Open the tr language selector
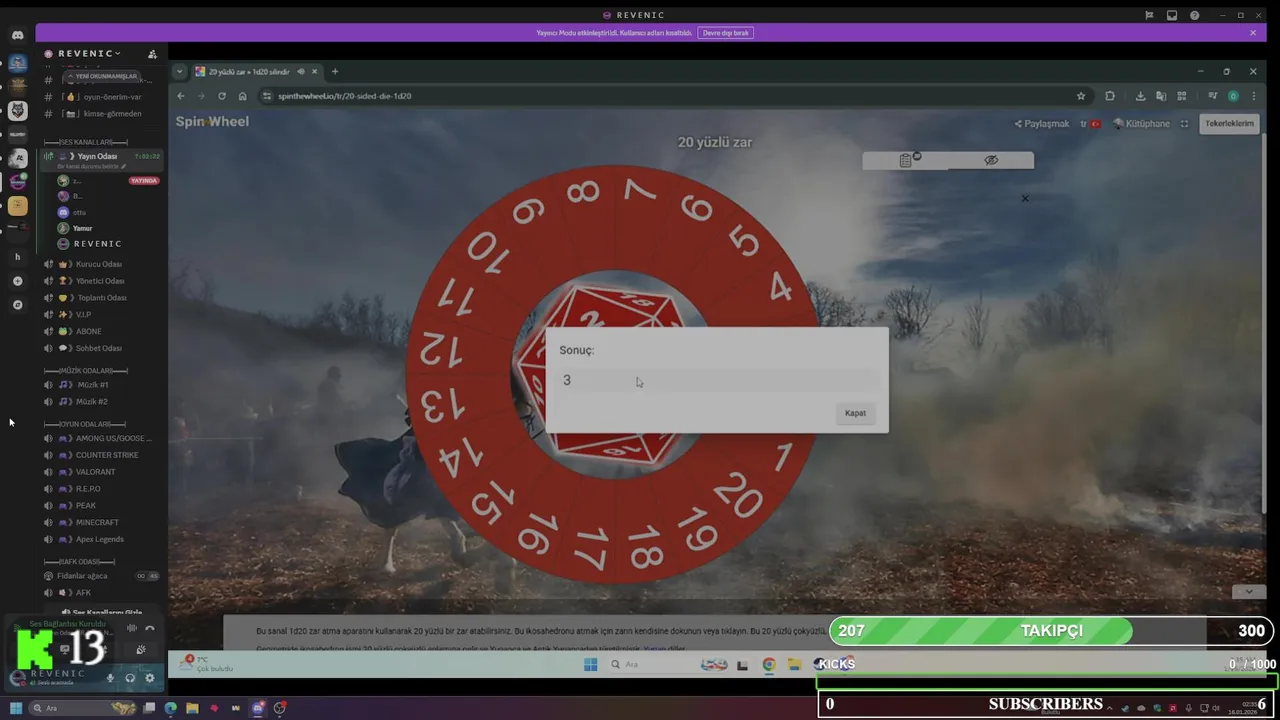Image resolution: width=1280 pixels, height=720 pixels. [x=1090, y=124]
